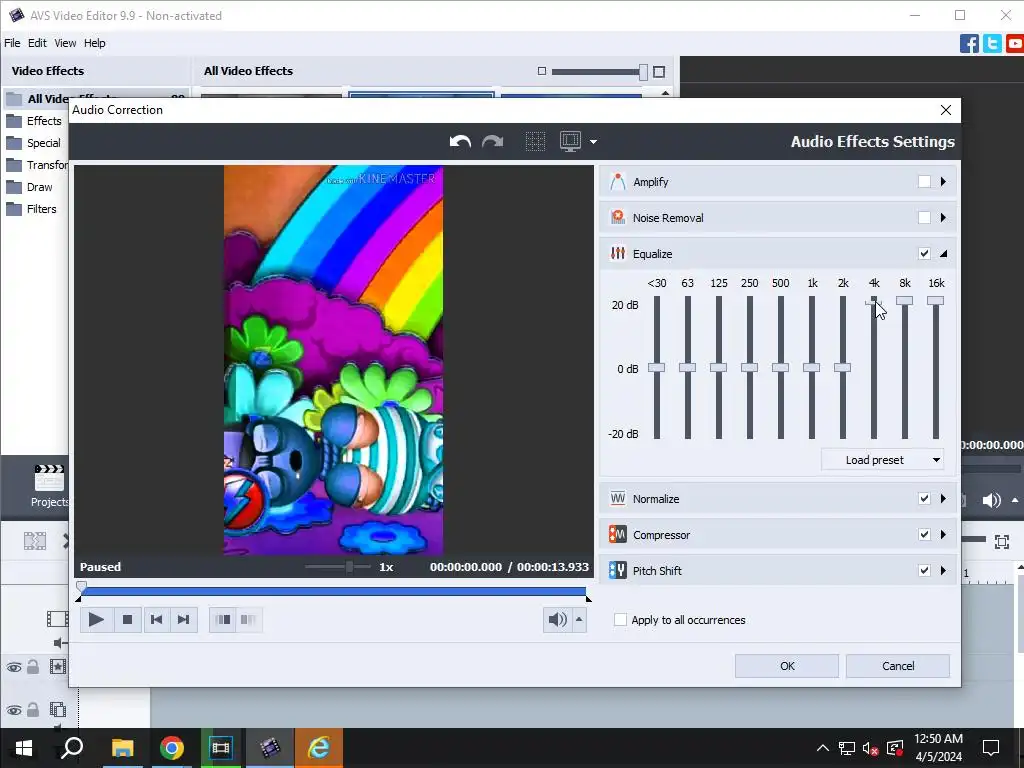Open File Explorer from the taskbar
Image resolution: width=1024 pixels, height=768 pixels.
(122, 748)
